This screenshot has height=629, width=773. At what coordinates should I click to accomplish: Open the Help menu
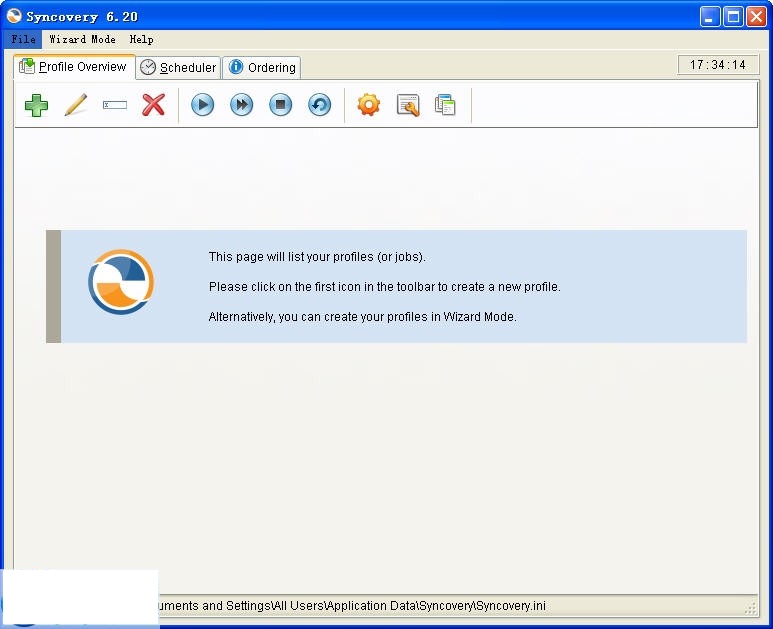tap(141, 39)
